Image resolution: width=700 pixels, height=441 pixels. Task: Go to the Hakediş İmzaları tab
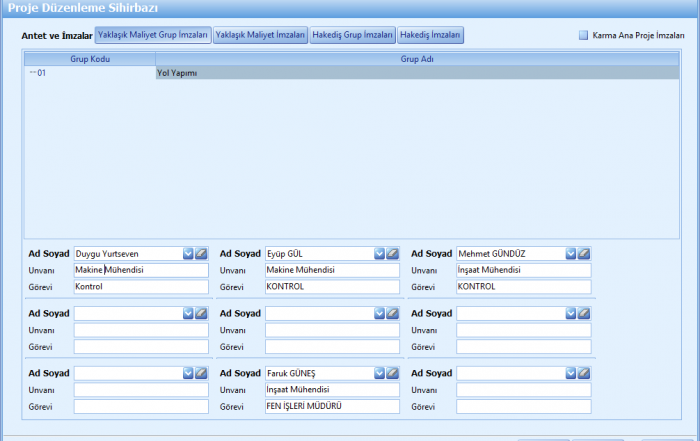coord(431,35)
